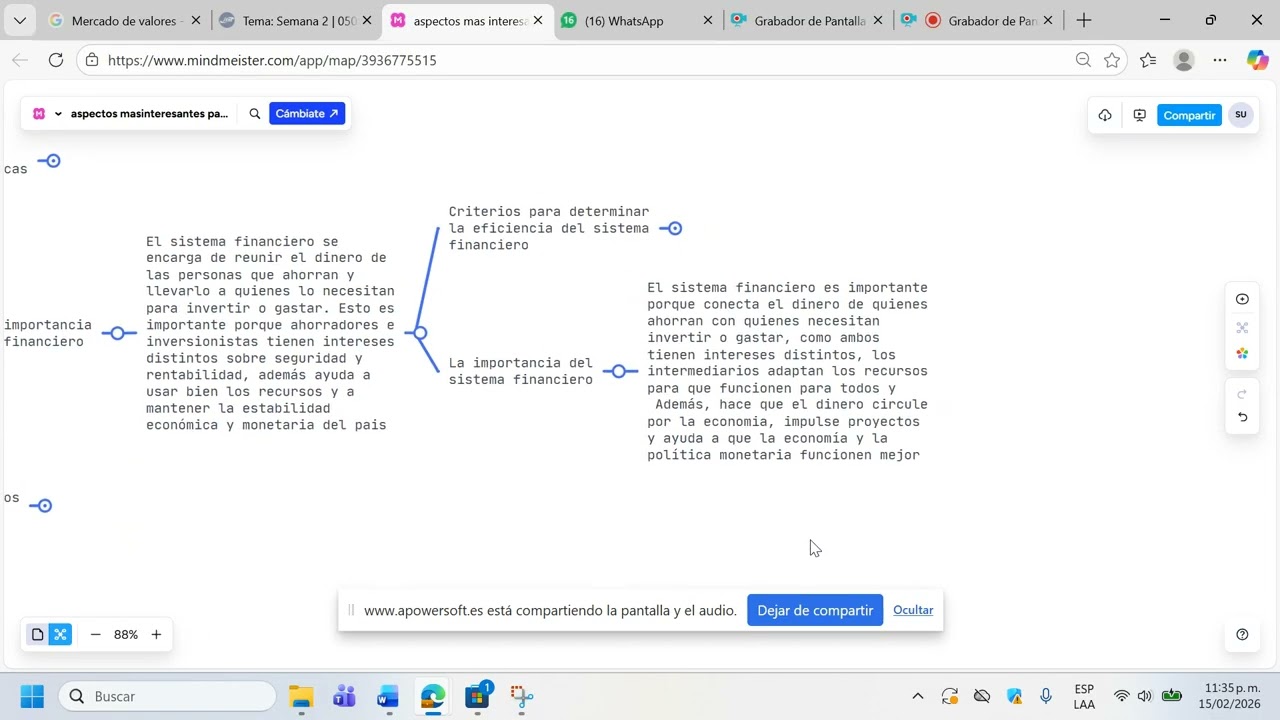Select paragraph starting 'El sistema financiero se encarga'
The height and width of the screenshot is (720, 1280).
270,333
